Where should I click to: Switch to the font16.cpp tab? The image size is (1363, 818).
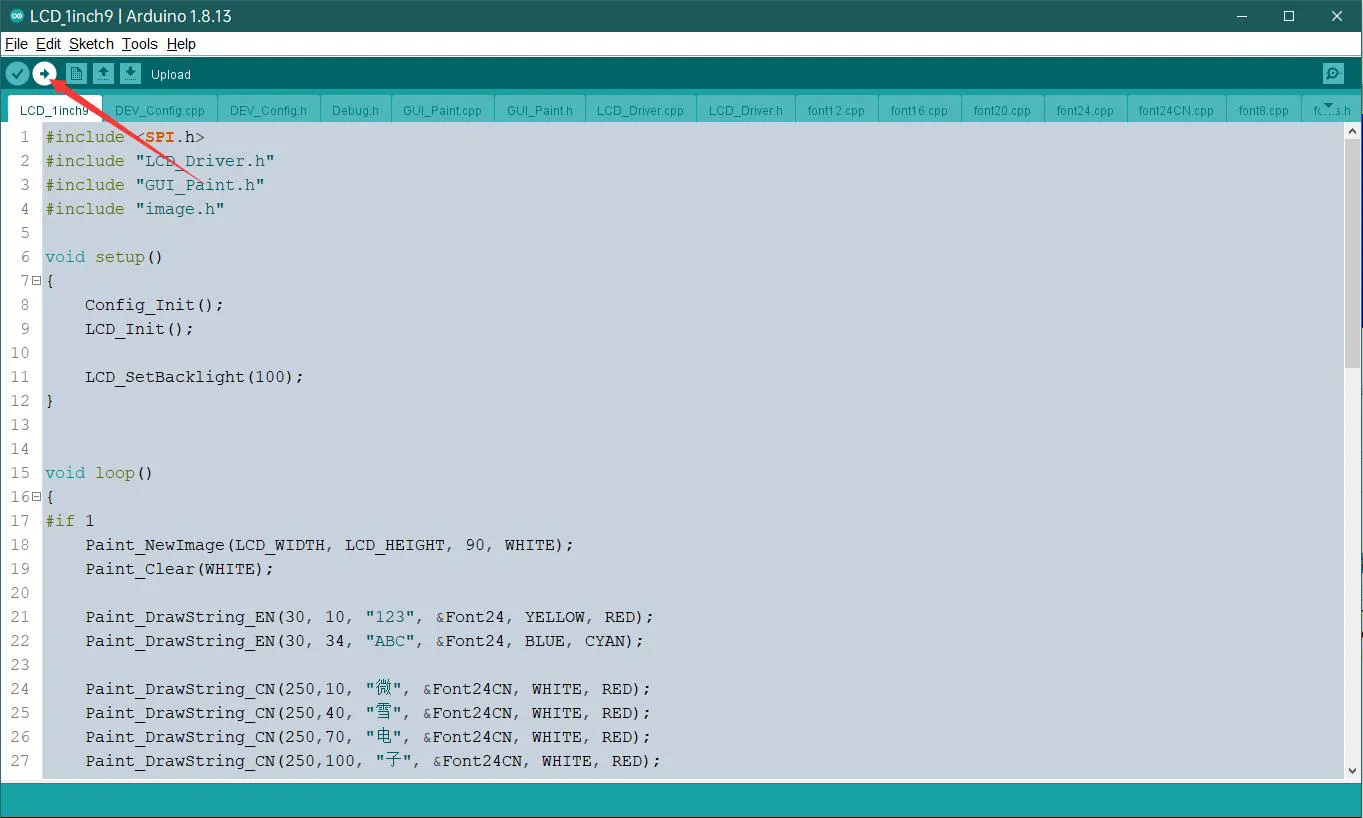pos(919,110)
